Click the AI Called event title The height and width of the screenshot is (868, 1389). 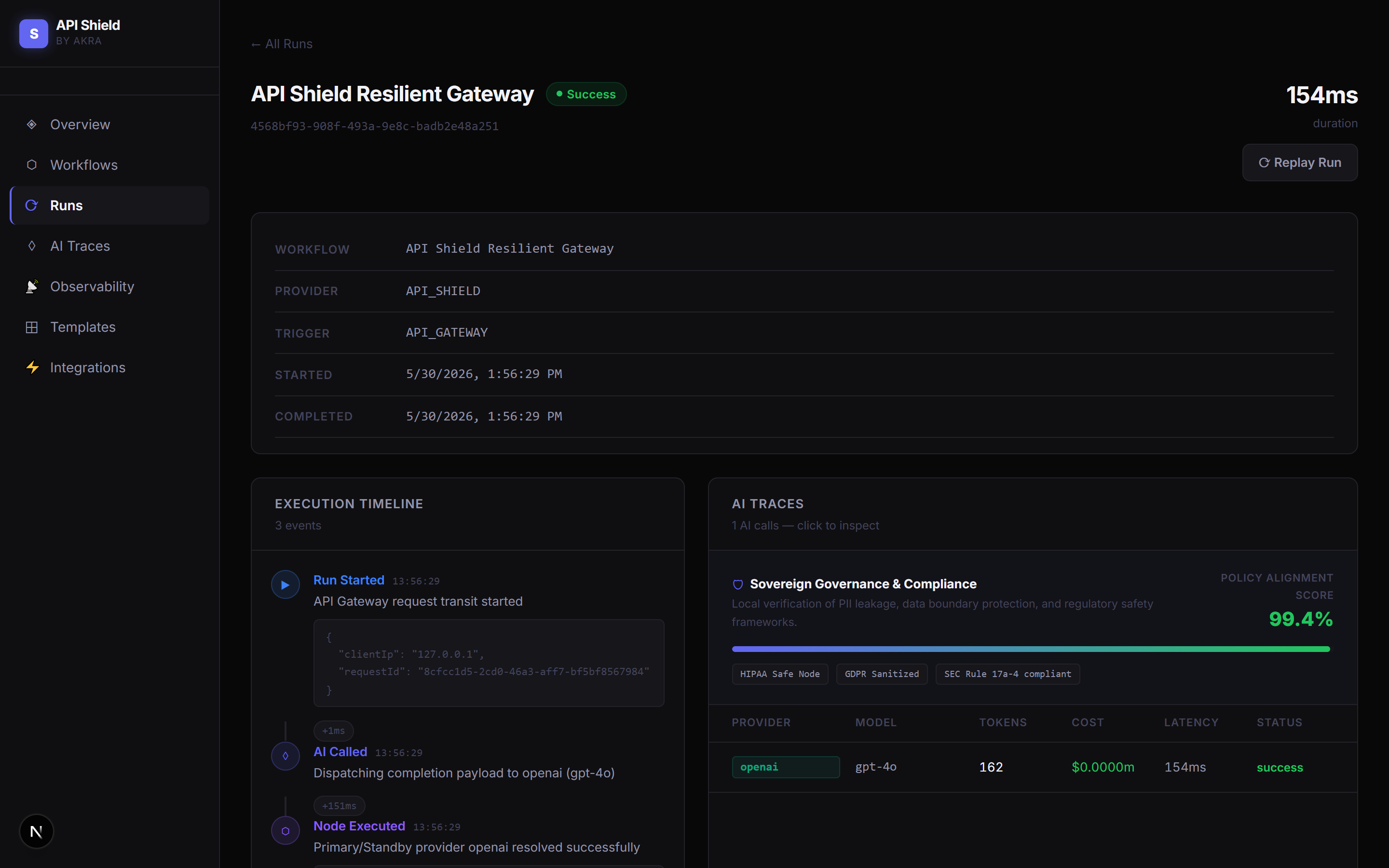[340, 752]
